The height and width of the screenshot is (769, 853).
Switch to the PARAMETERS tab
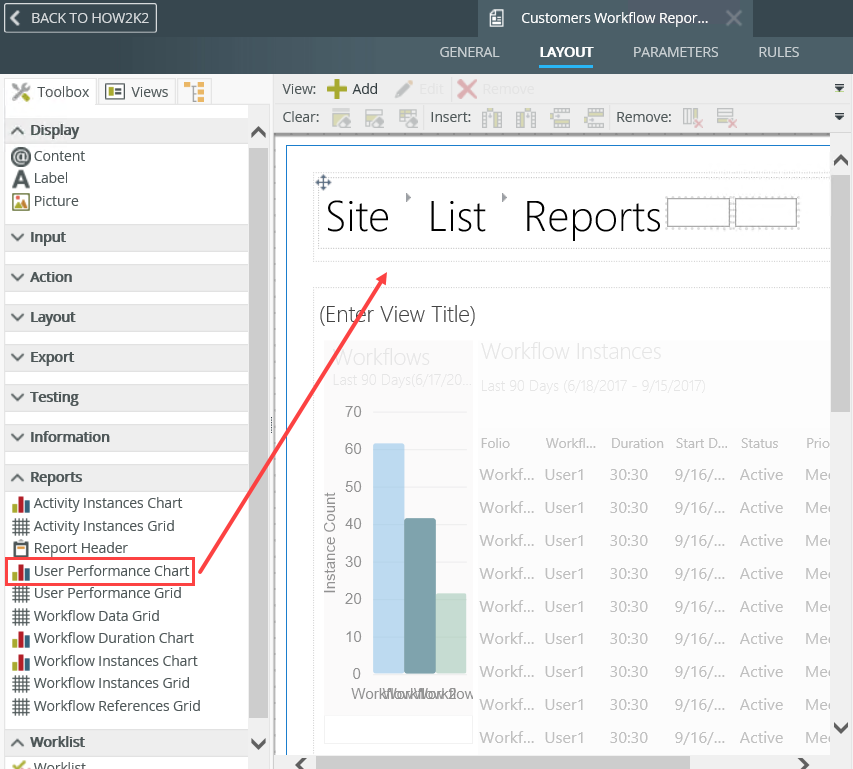(x=675, y=52)
